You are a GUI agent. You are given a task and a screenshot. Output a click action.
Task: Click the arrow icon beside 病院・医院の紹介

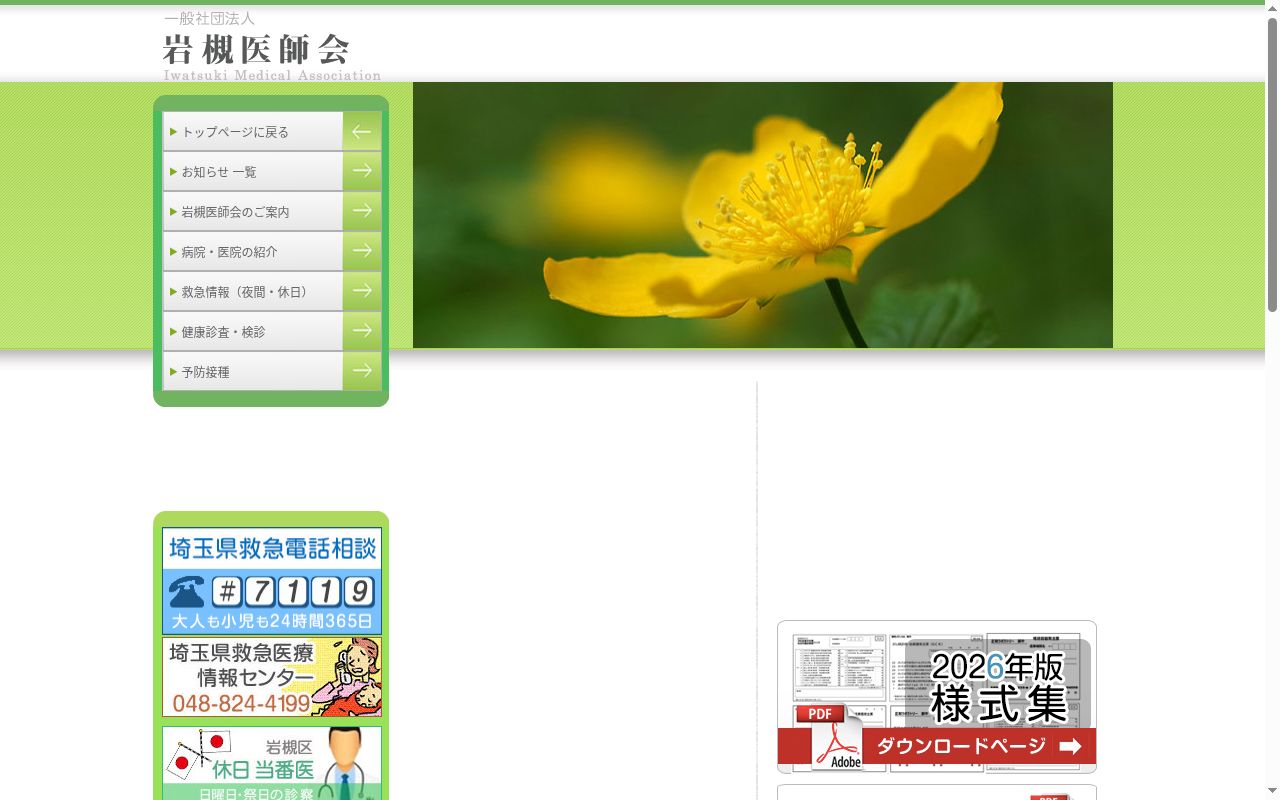[362, 251]
